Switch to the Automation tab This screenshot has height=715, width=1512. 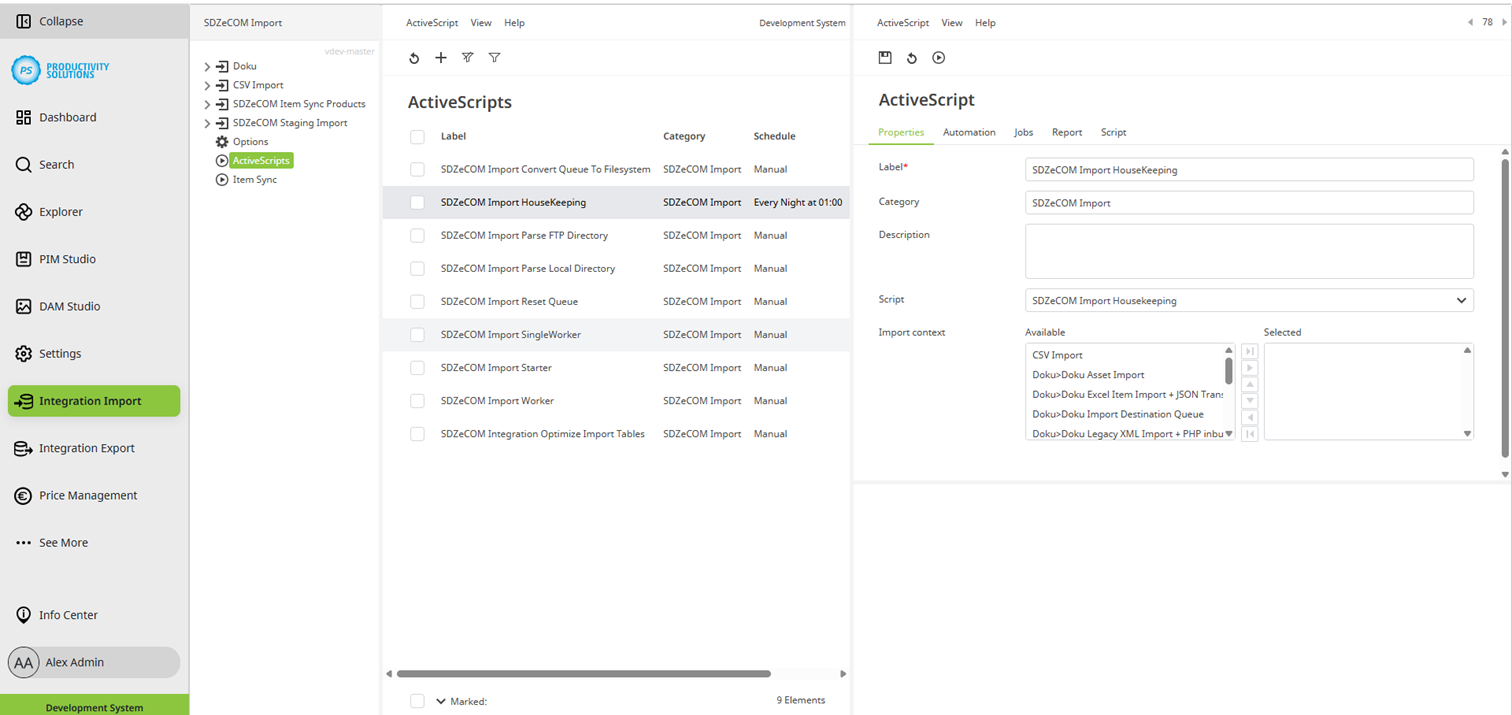click(968, 131)
